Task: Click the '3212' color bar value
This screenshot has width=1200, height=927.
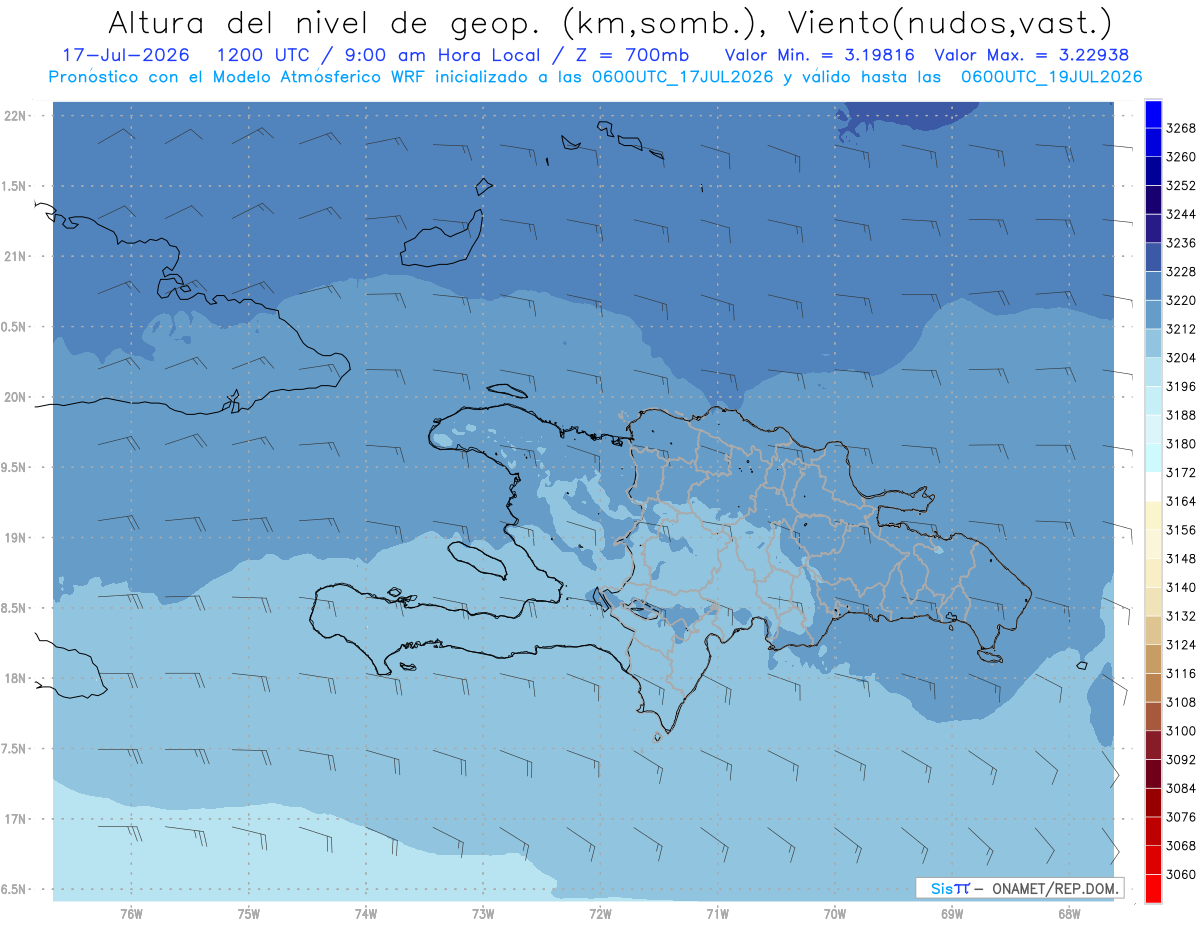Action: tap(1181, 329)
